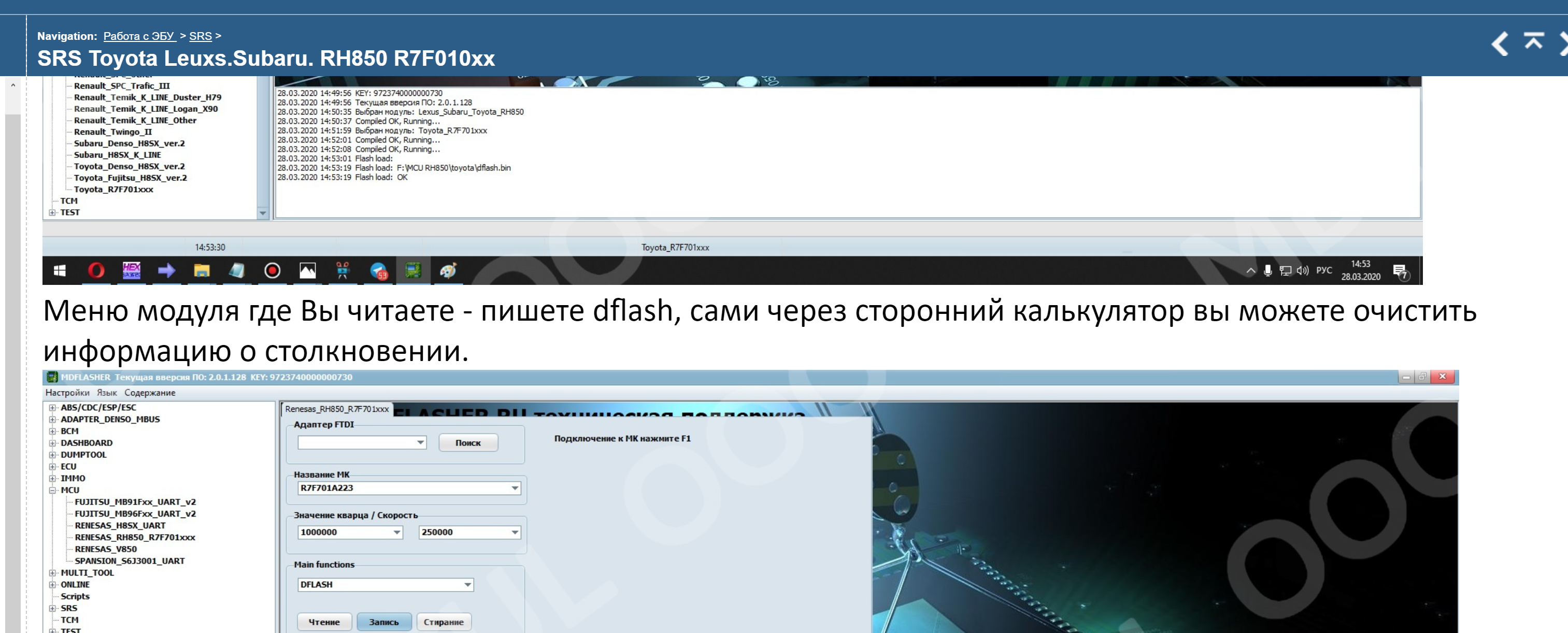This screenshot has width=1568, height=633.
Task: Open the Main functions DFLASH dropdown
Action: pos(467,585)
